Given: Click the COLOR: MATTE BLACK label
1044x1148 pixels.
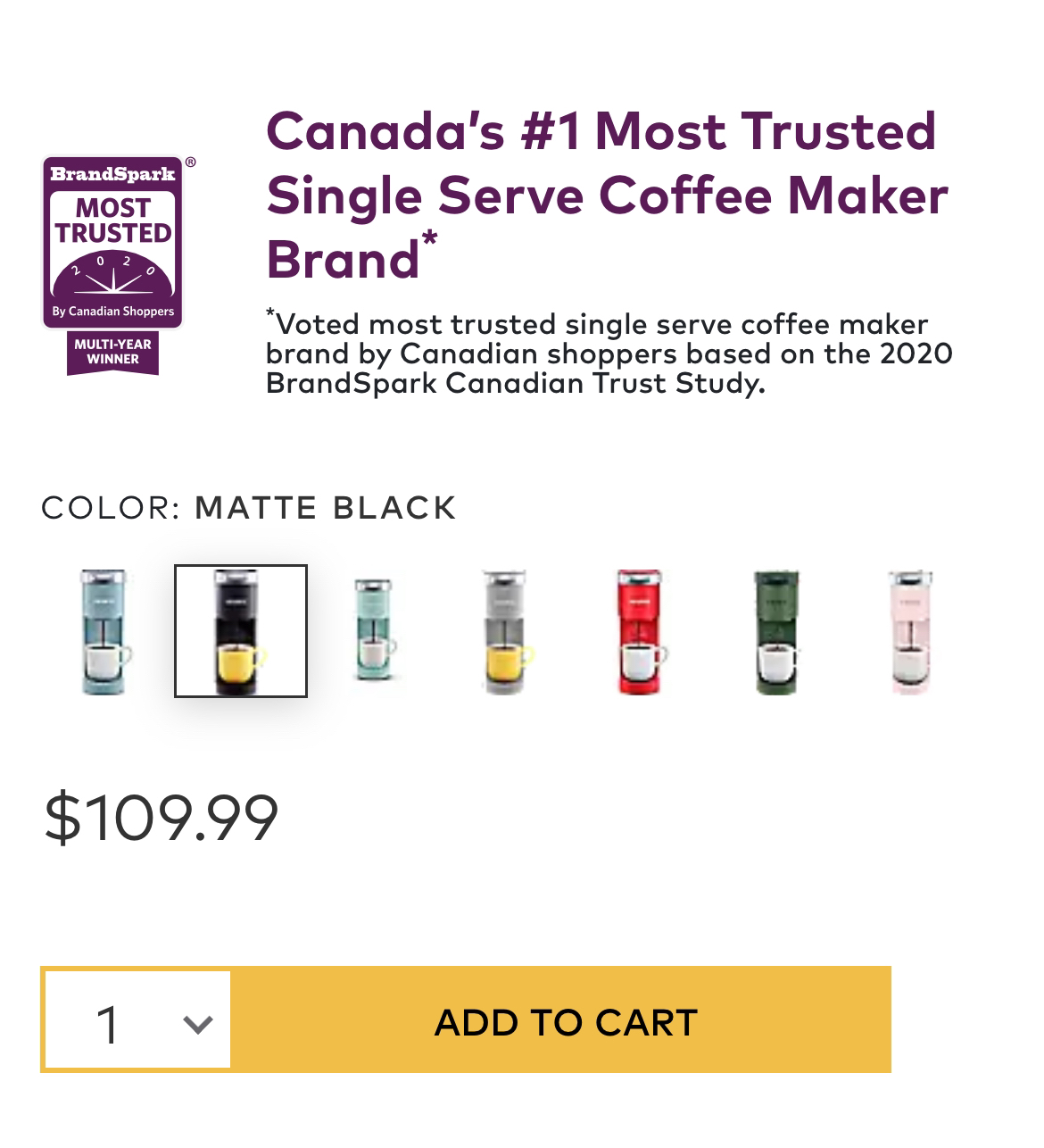Looking at the screenshot, I should click(x=249, y=507).
